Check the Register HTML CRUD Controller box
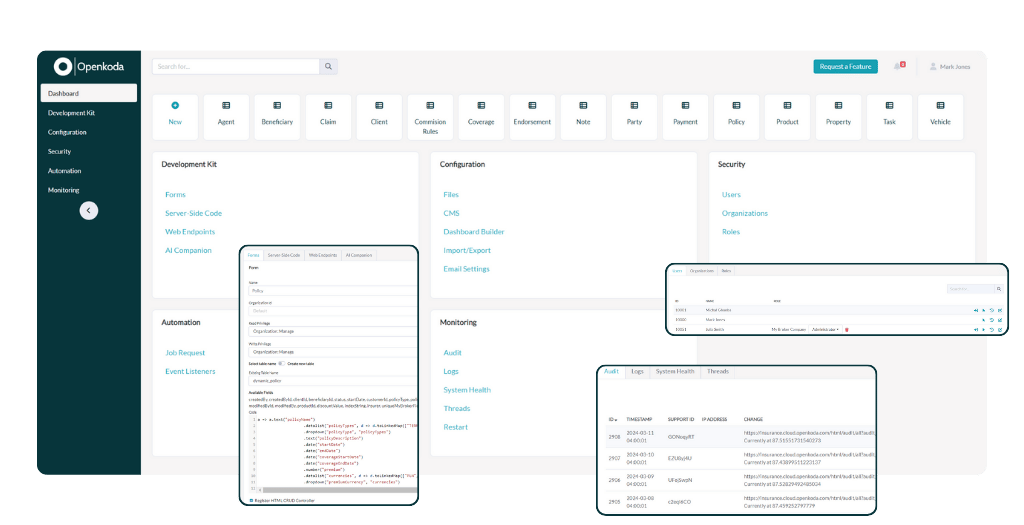This screenshot has height=525, width=1024. tap(251, 498)
